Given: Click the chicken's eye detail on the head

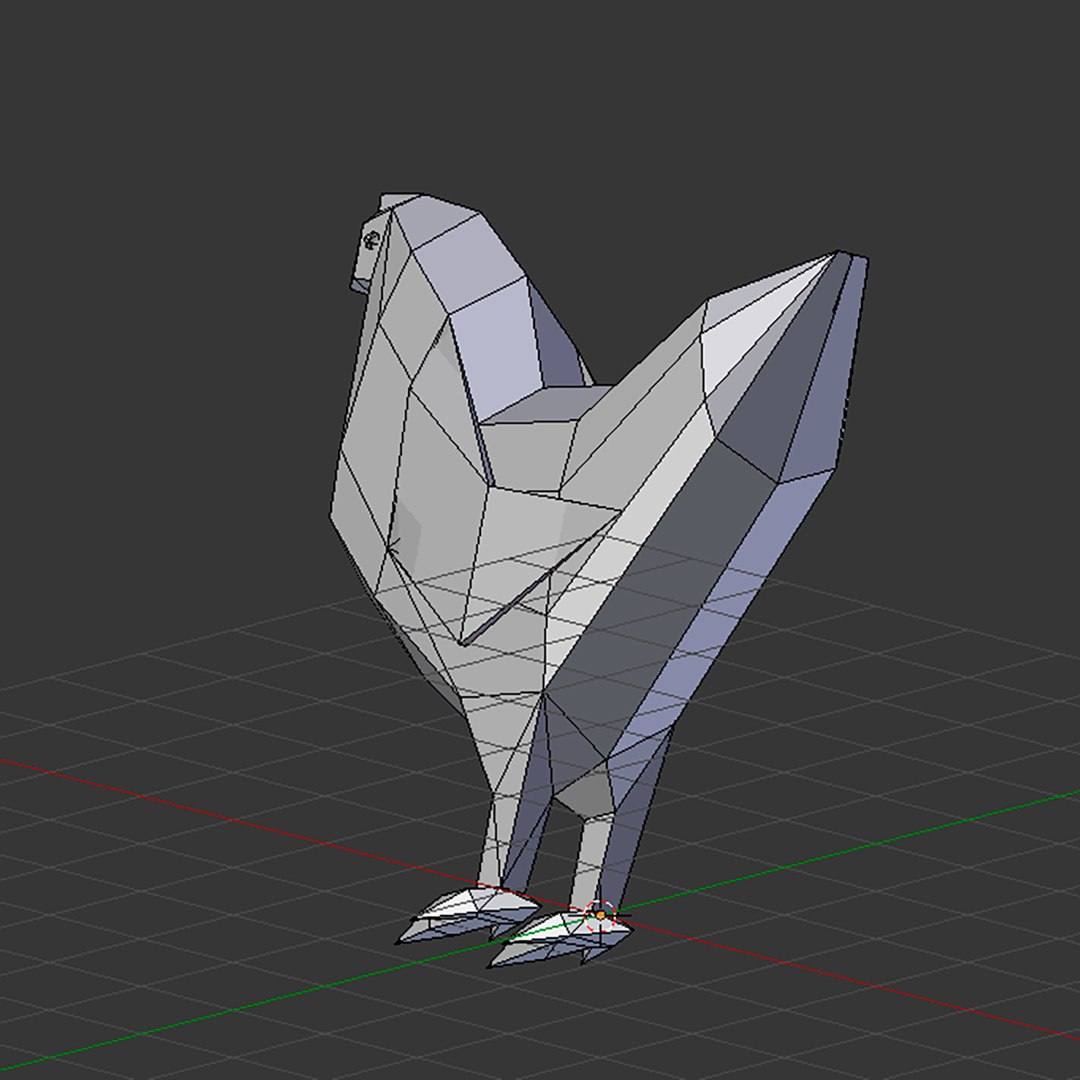Looking at the screenshot, I should click(x=373, y=240).
